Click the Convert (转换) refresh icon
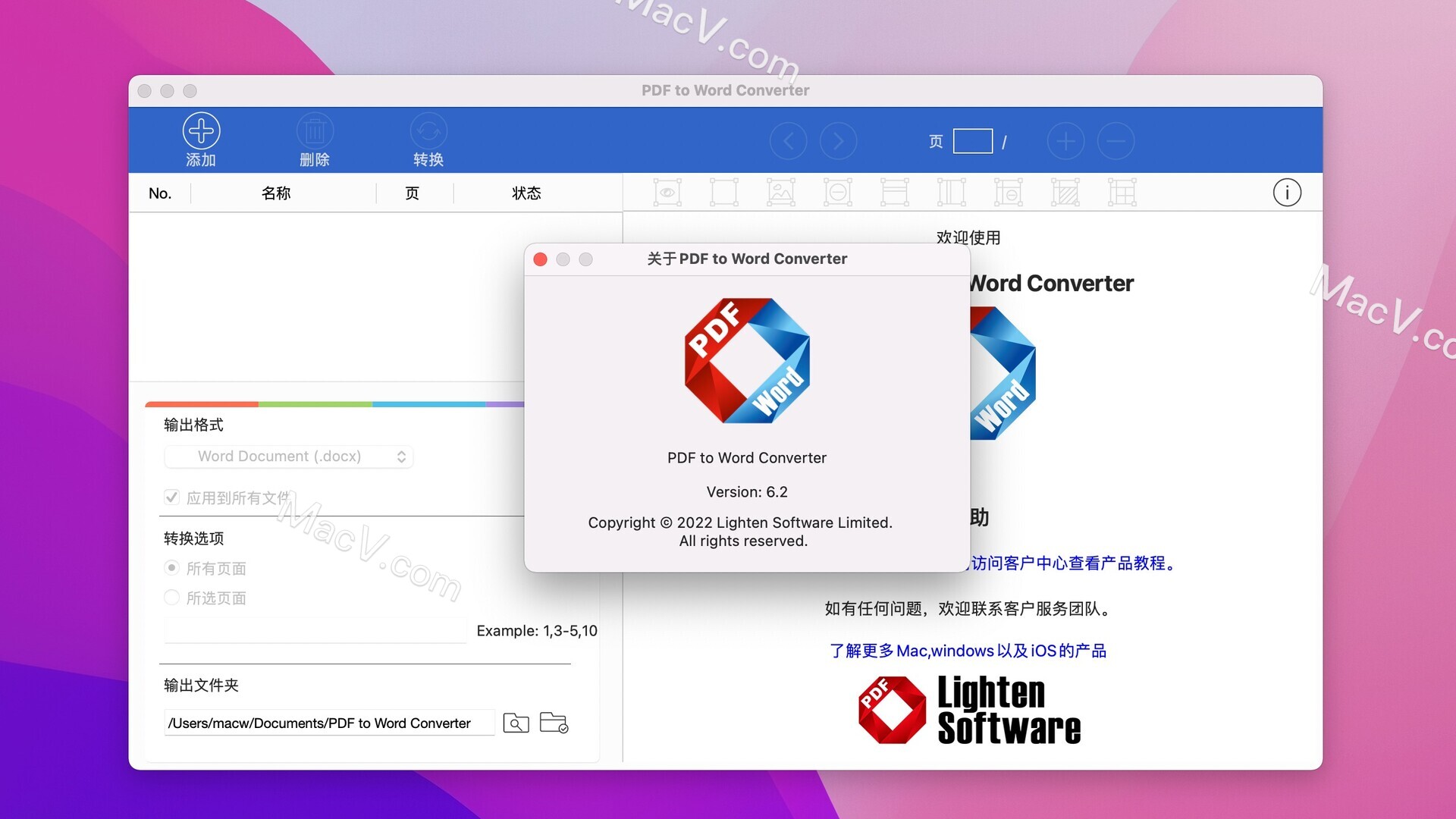 (x=428, y=131)
